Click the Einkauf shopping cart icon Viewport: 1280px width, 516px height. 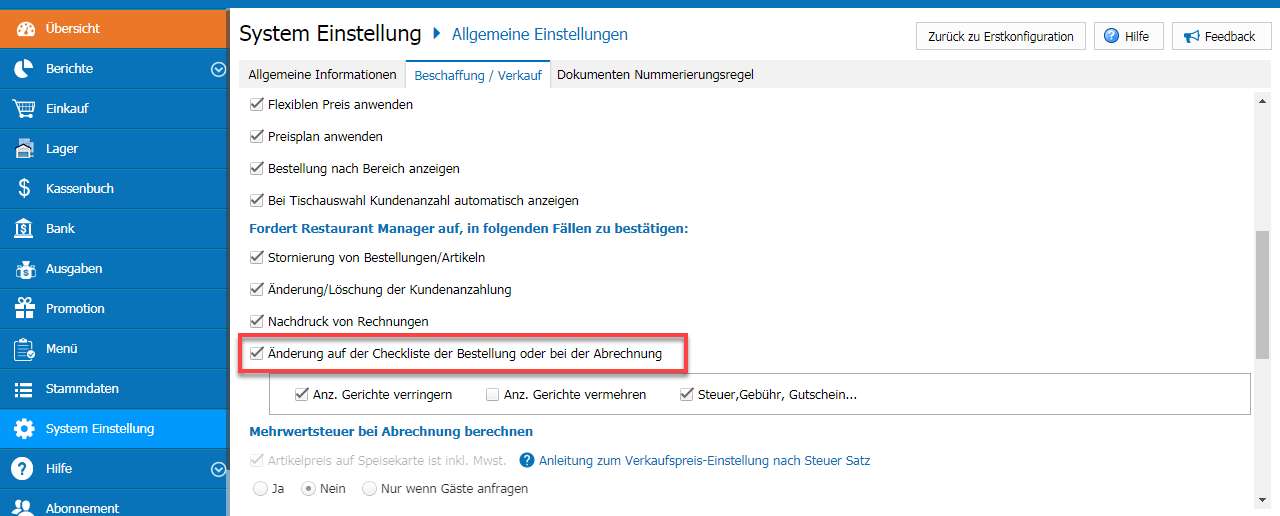(25, 109)
